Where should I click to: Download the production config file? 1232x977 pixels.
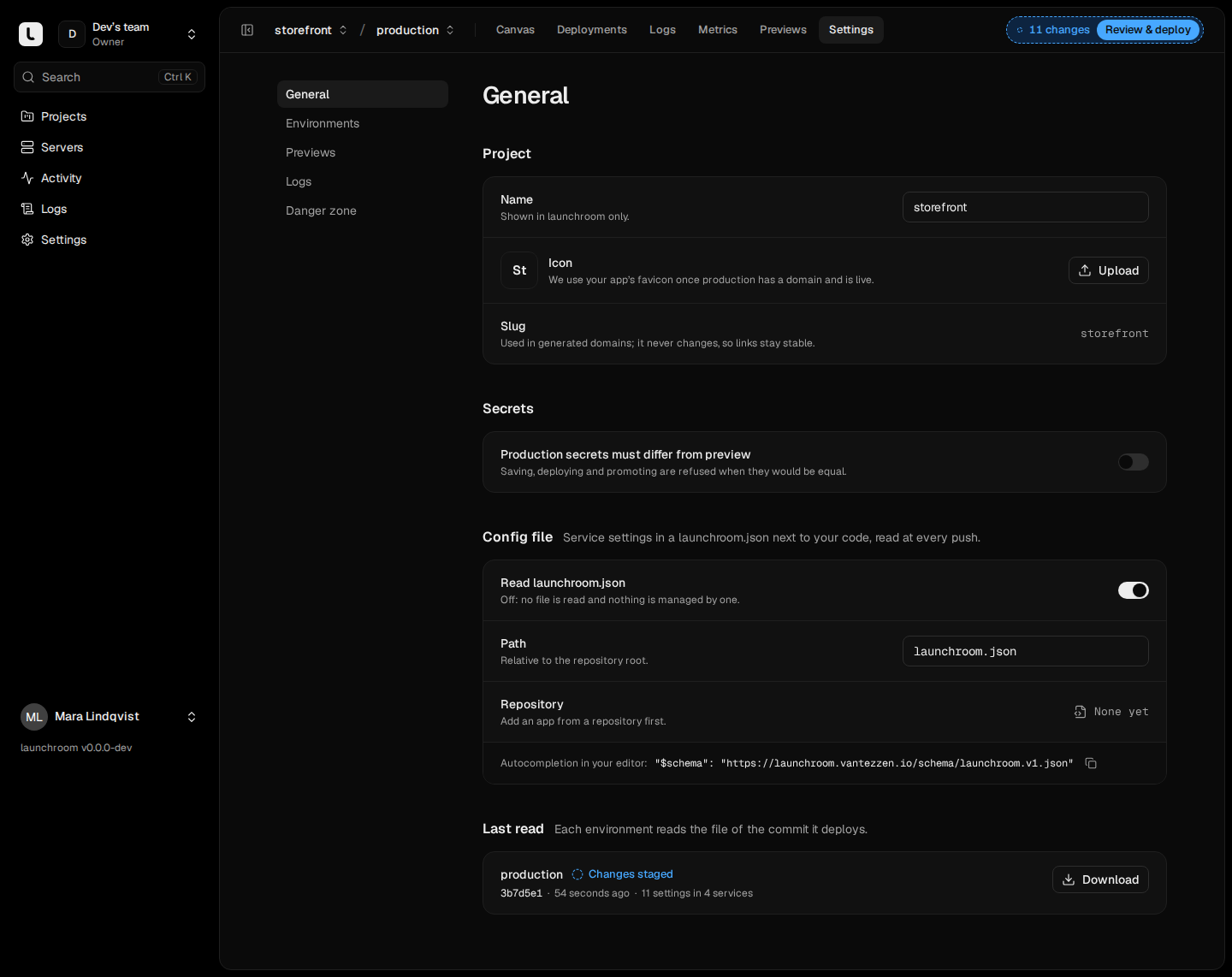pyautogui.click(x=1100, y=879)
